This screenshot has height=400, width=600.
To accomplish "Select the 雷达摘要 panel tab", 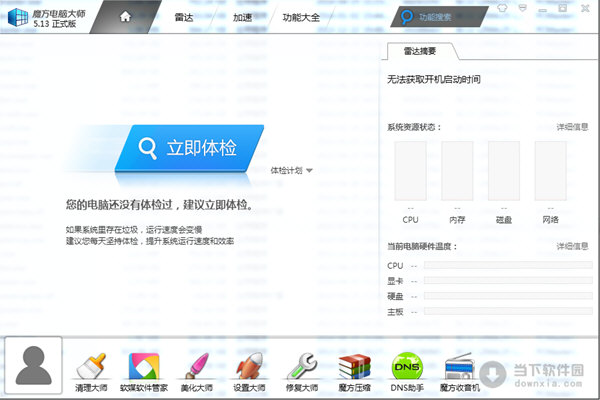I will [420, 51].
